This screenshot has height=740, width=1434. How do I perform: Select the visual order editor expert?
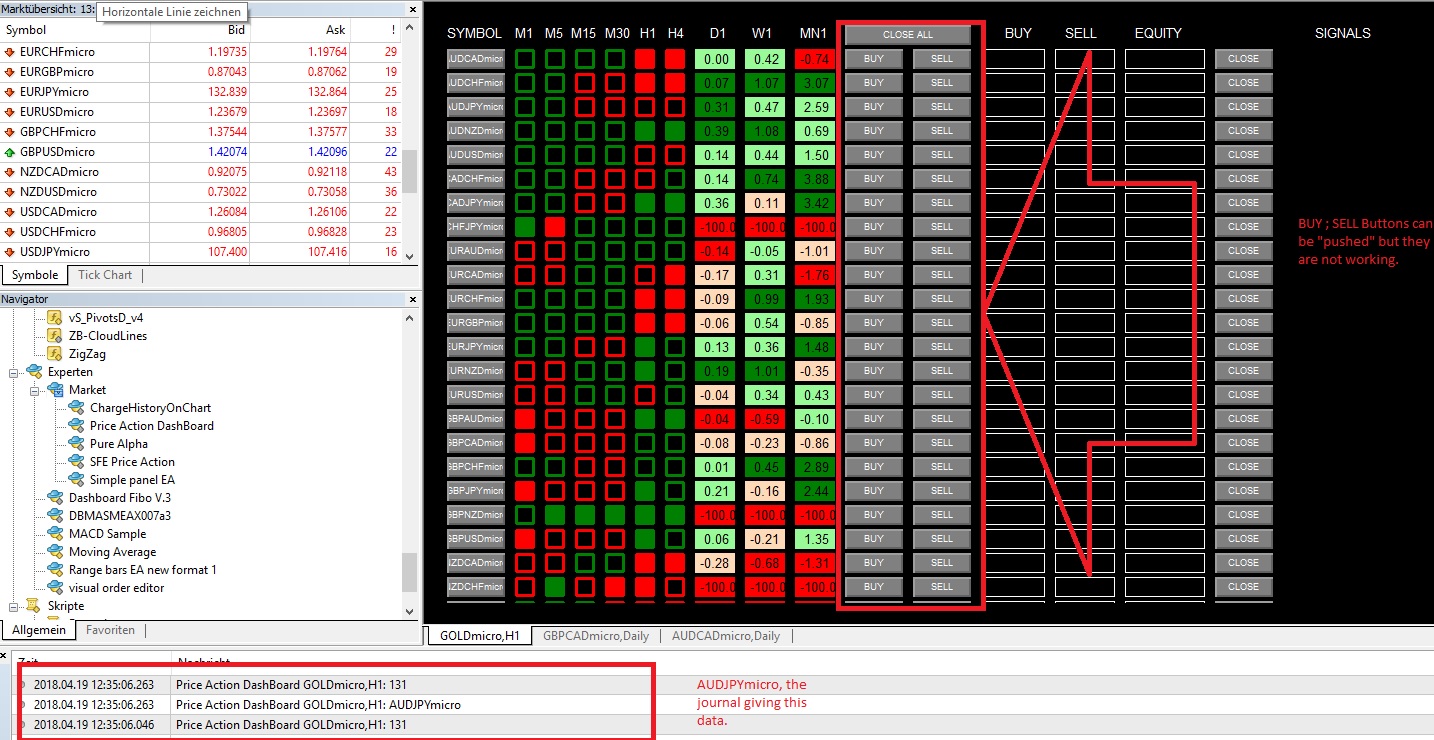click(x=116, y=588)
